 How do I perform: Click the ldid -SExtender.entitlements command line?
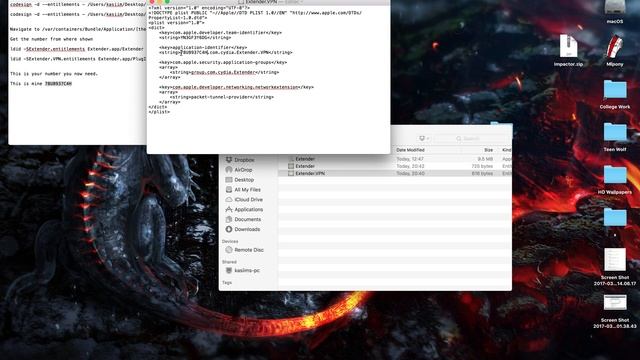77,49
